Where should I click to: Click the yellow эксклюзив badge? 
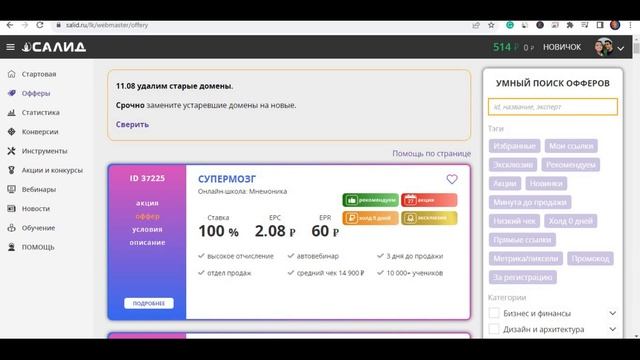coord(429,218)
